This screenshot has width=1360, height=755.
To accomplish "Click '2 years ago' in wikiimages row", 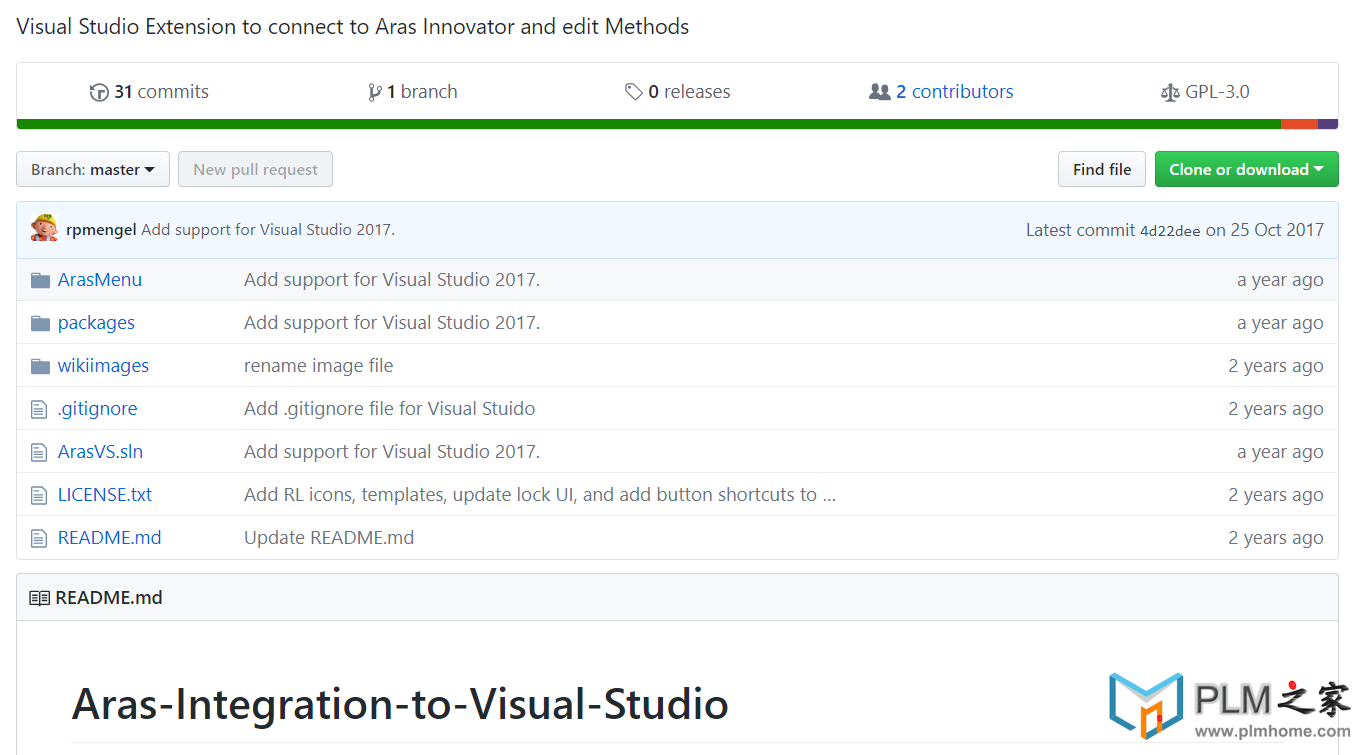I will pos(1276,366).
